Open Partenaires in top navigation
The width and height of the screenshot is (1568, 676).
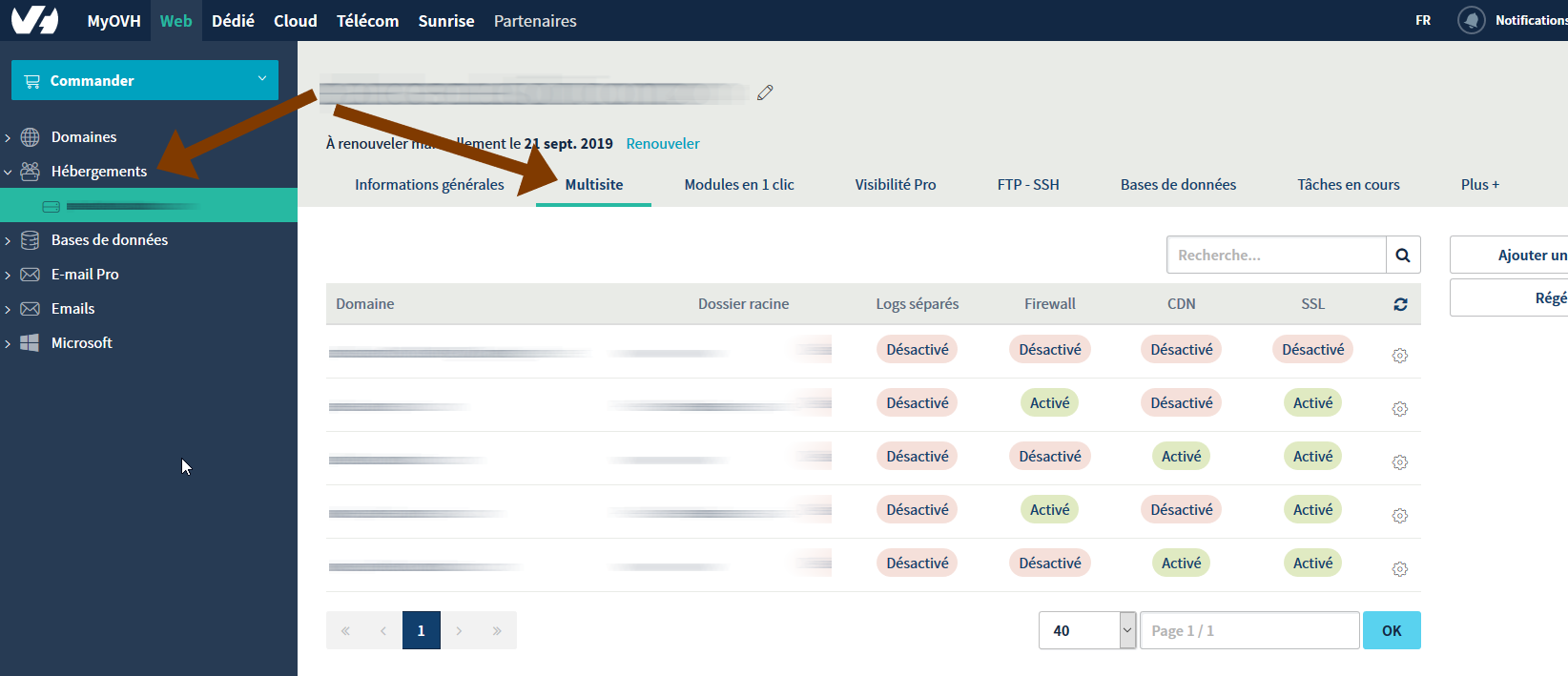point(535,21)
